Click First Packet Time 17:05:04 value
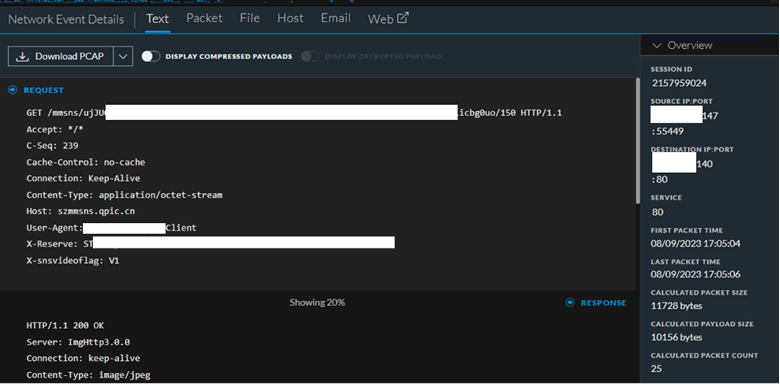This screenshot has width=780, height=385. [x=695, y=244]
